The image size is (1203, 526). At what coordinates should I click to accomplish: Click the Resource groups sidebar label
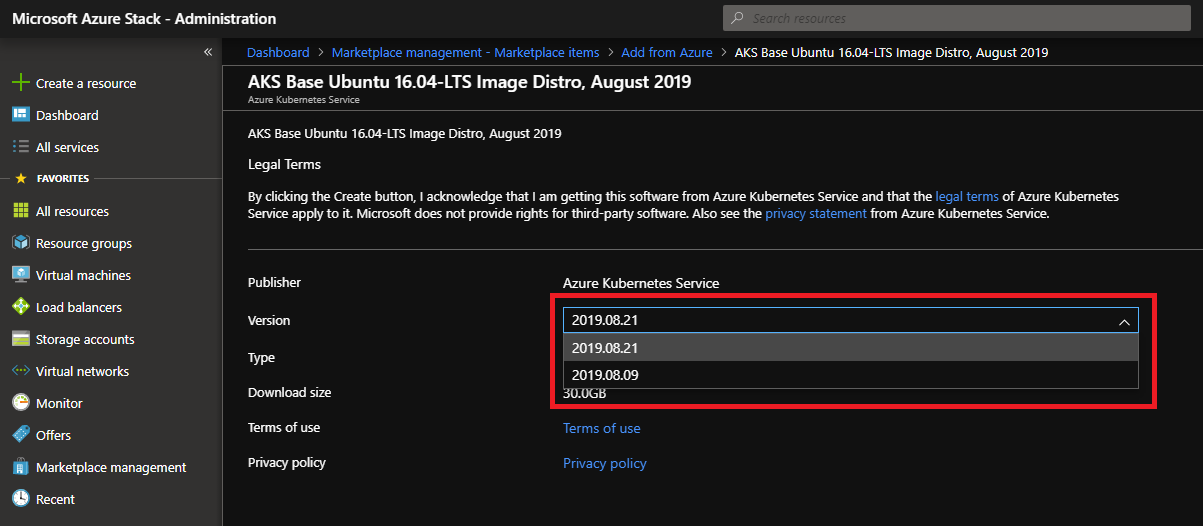click(84, 243)
